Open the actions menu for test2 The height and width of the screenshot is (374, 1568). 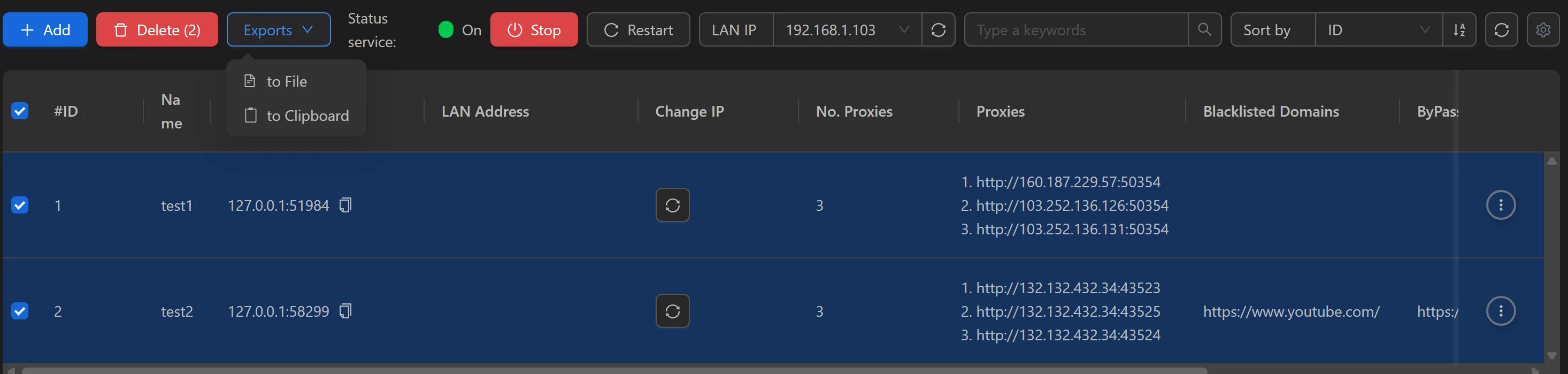(x=1502, y=311)
